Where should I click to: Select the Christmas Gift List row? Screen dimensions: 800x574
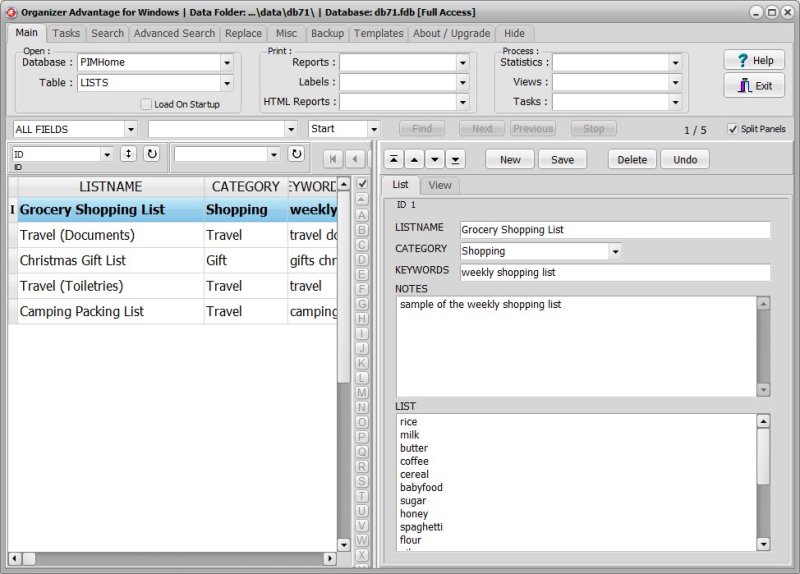pos(172,261)
